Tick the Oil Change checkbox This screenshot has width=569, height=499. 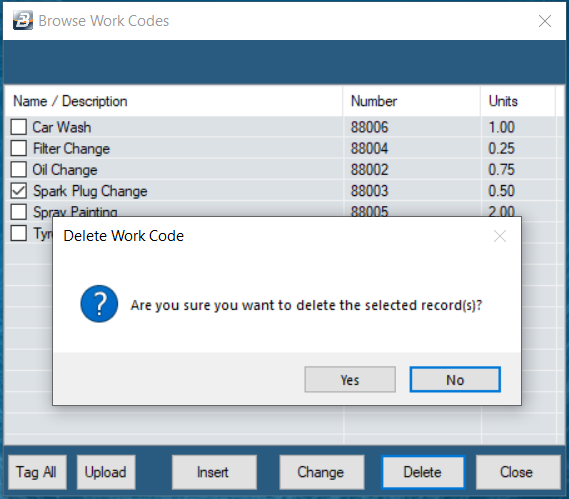click(x=19, y=169)
